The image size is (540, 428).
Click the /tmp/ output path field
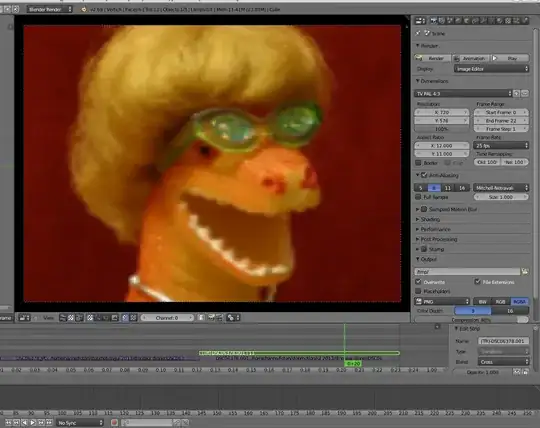tap(467, 272)
